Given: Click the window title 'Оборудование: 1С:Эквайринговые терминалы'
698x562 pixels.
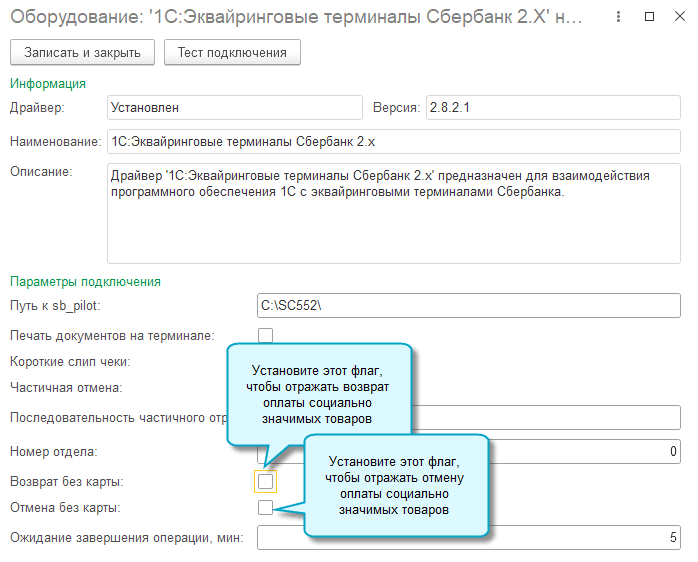Looking at the screenshot, I should click(296, 17).
